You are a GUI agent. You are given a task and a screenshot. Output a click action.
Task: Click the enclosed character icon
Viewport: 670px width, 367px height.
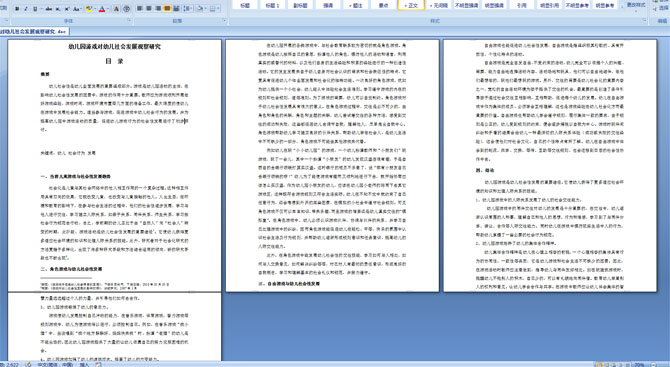(126, 9)
